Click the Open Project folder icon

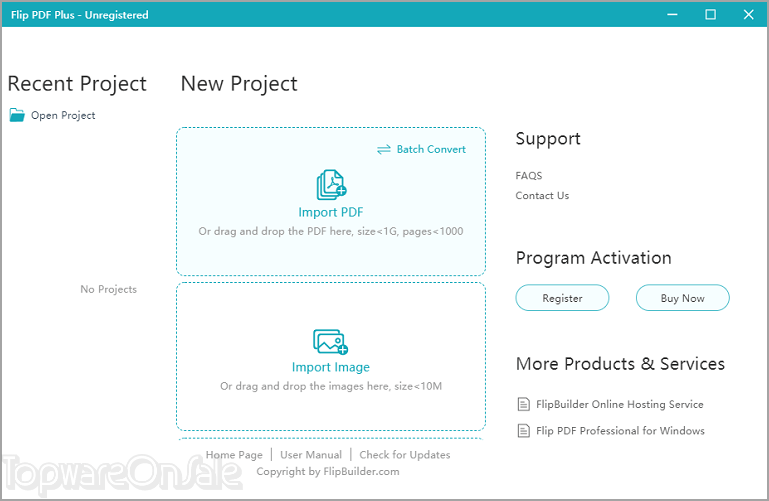[x=17, y=115]
